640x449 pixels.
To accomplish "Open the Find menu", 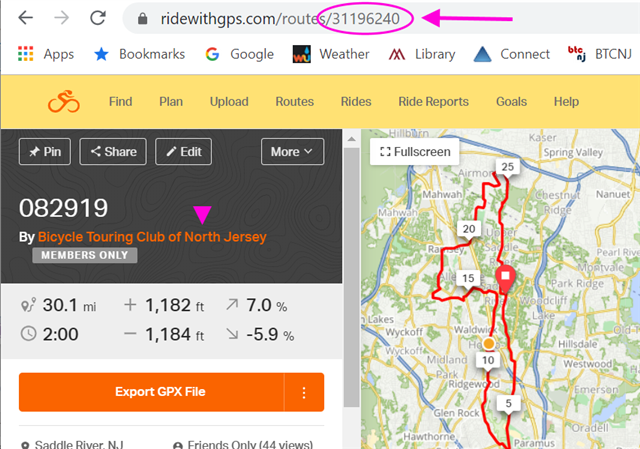I will (120, 101).
